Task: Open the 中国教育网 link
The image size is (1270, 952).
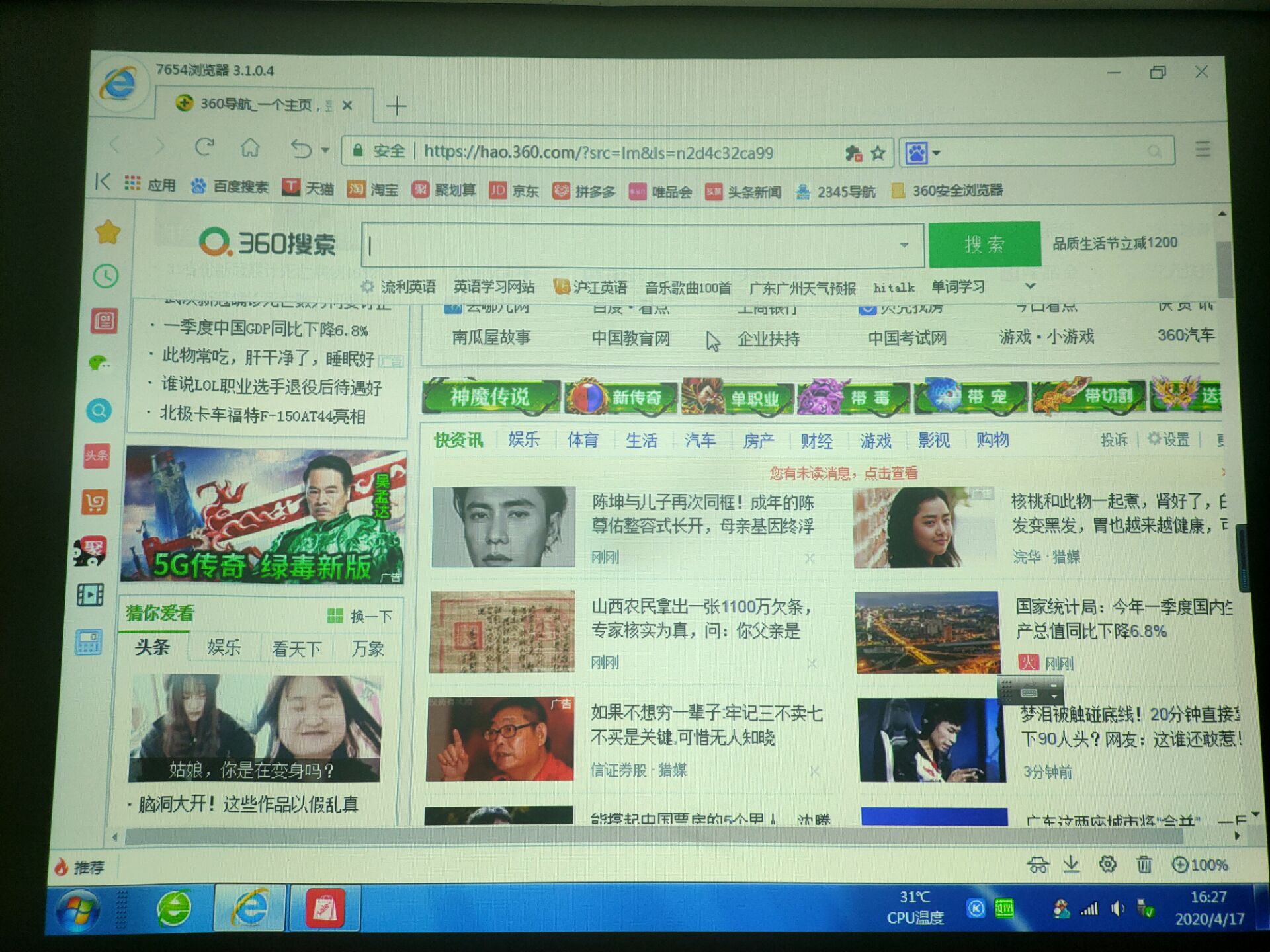Action: [630, 338]
